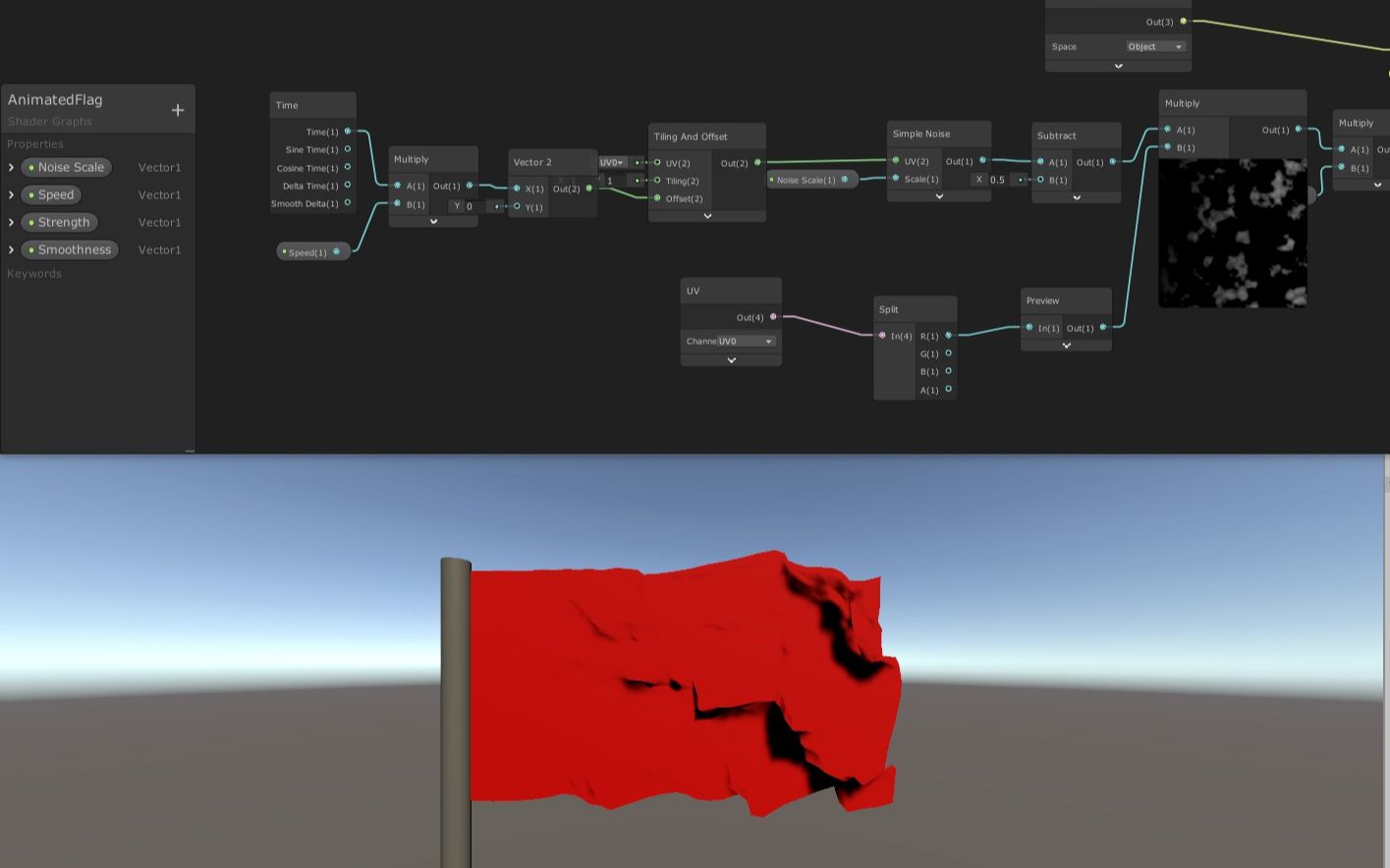Click the A(1) input port on the Subtract node
Viewport: 1390px width, 868px height.
pos(1041,162)
